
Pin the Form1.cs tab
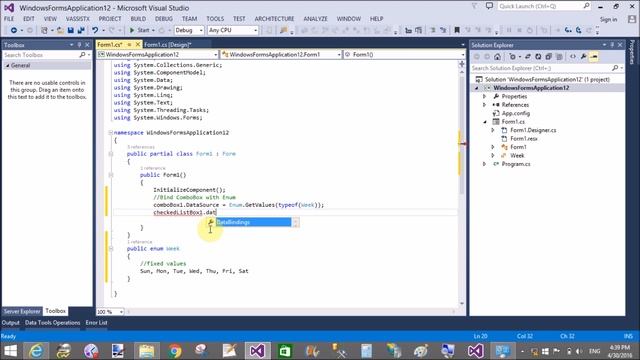coord(129,44)
